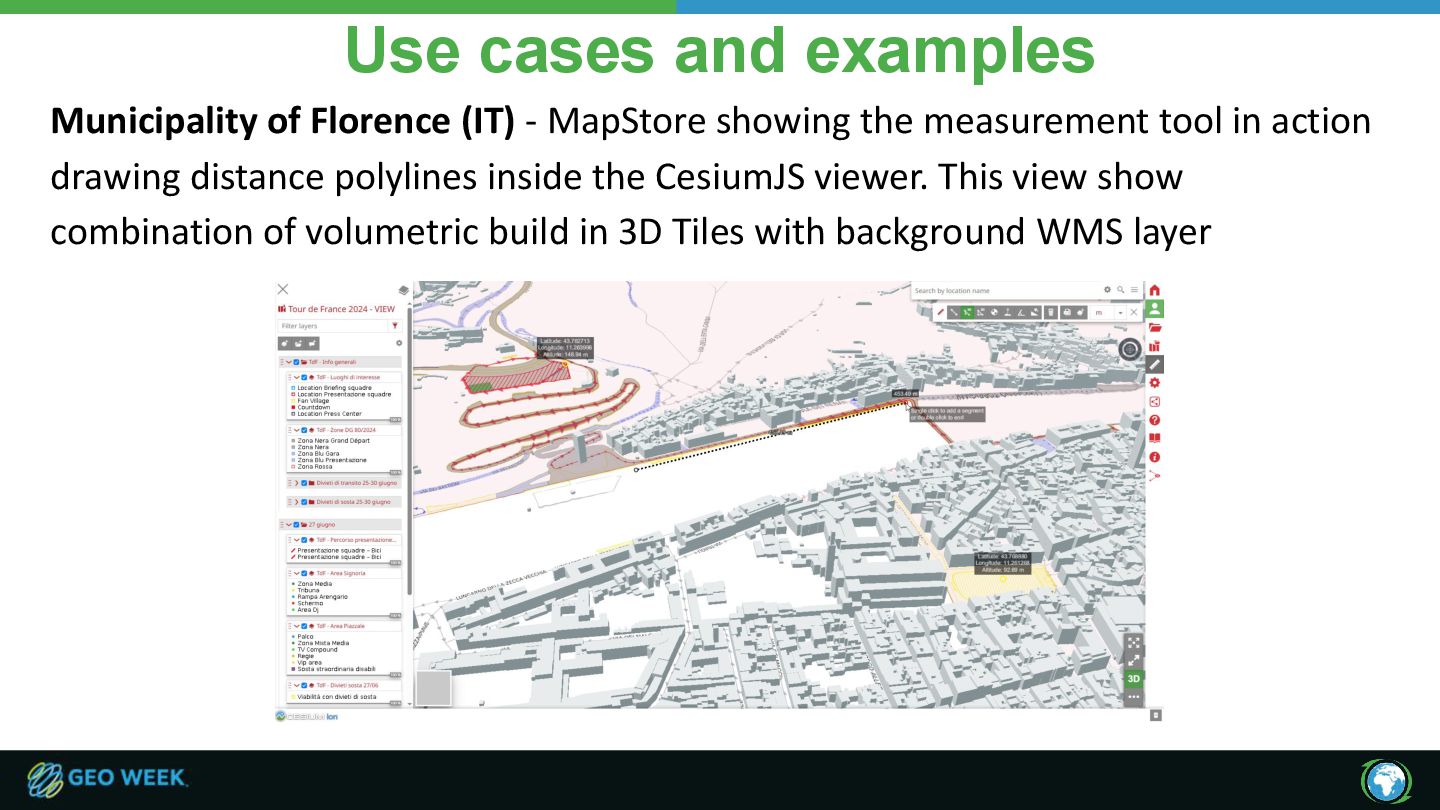This screenshot has height=810, width=1440.
Task: Click the Cesium ion attribution logo
Action: 306,716
